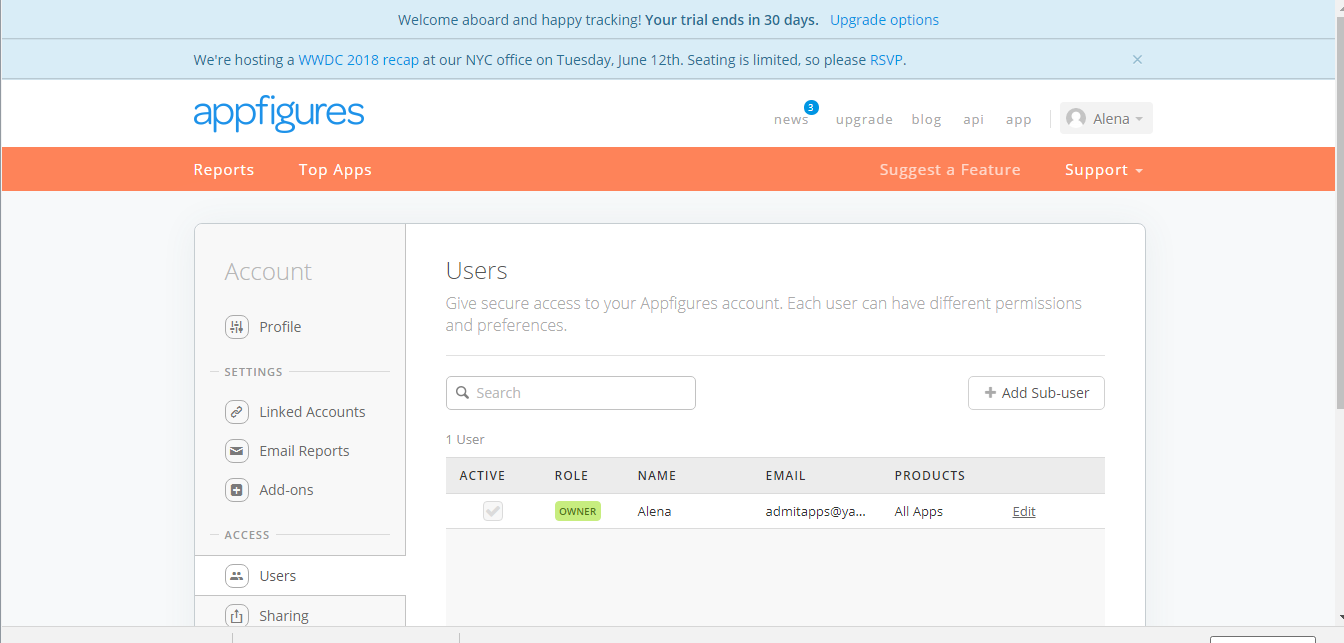Viewport: 1344px width, 643px height.
Task: Click the EMAIL column header
Action: (786, 476)
